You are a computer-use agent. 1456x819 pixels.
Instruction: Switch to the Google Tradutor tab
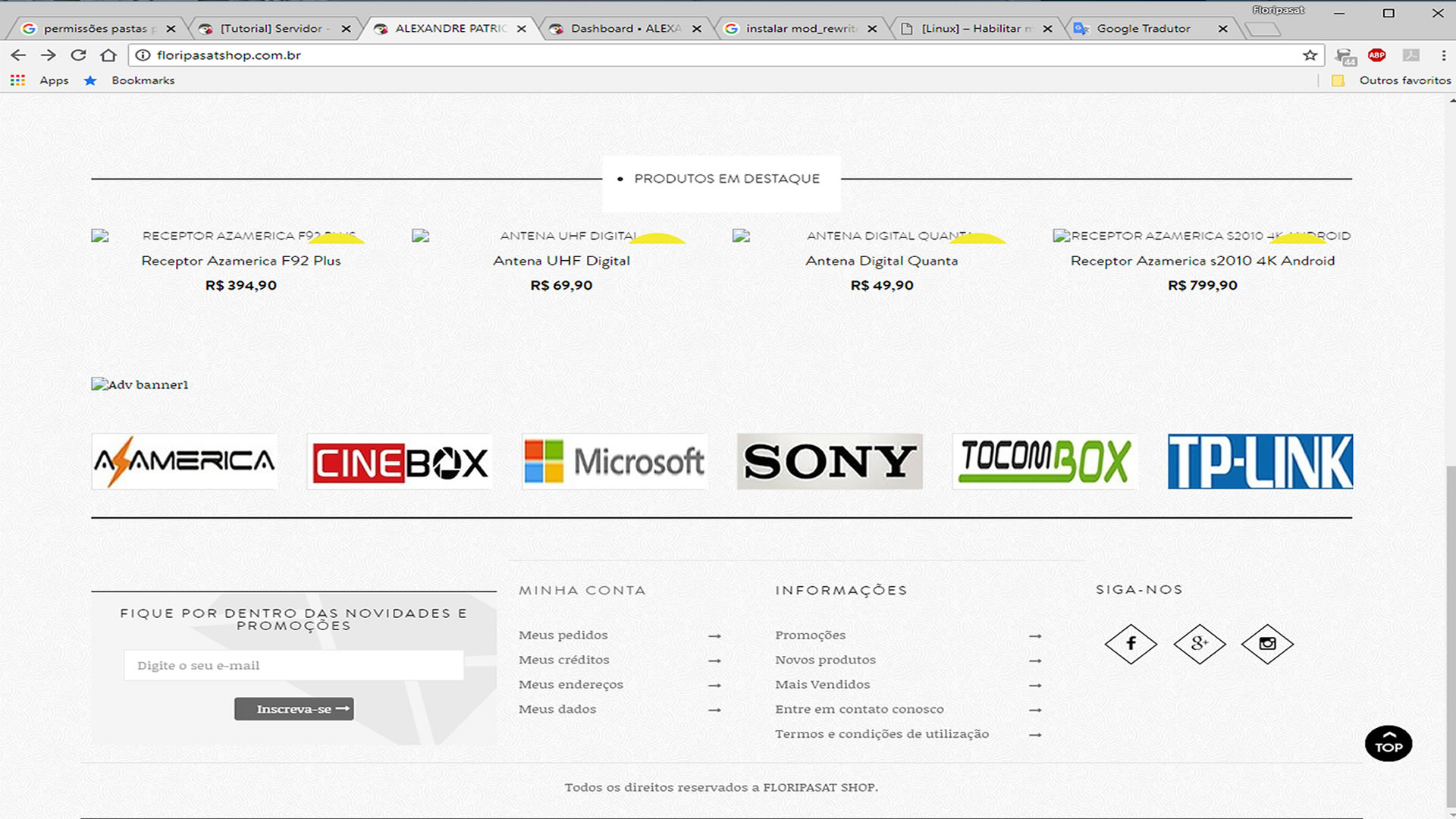[x=1143, y=29]
